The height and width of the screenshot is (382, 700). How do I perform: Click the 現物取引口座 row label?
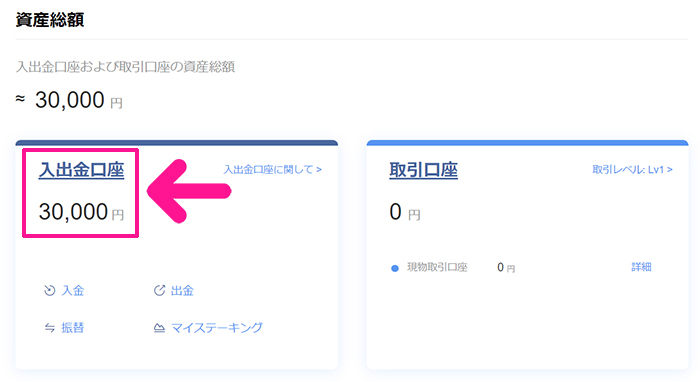[x=437, y=267]
